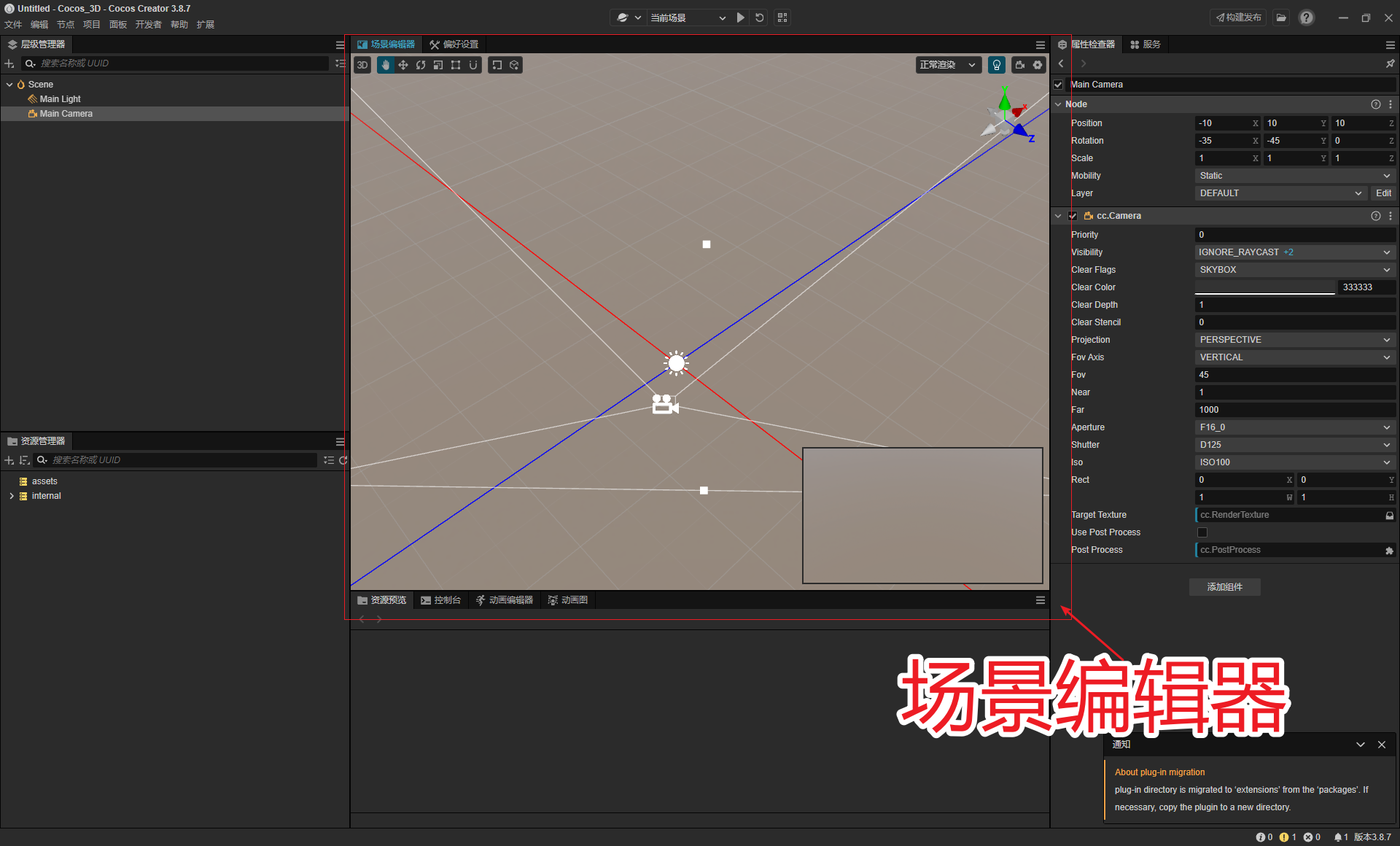Click the 添加组件 add component button
Screen dimensions: 1400x846
pos(1224,587)
